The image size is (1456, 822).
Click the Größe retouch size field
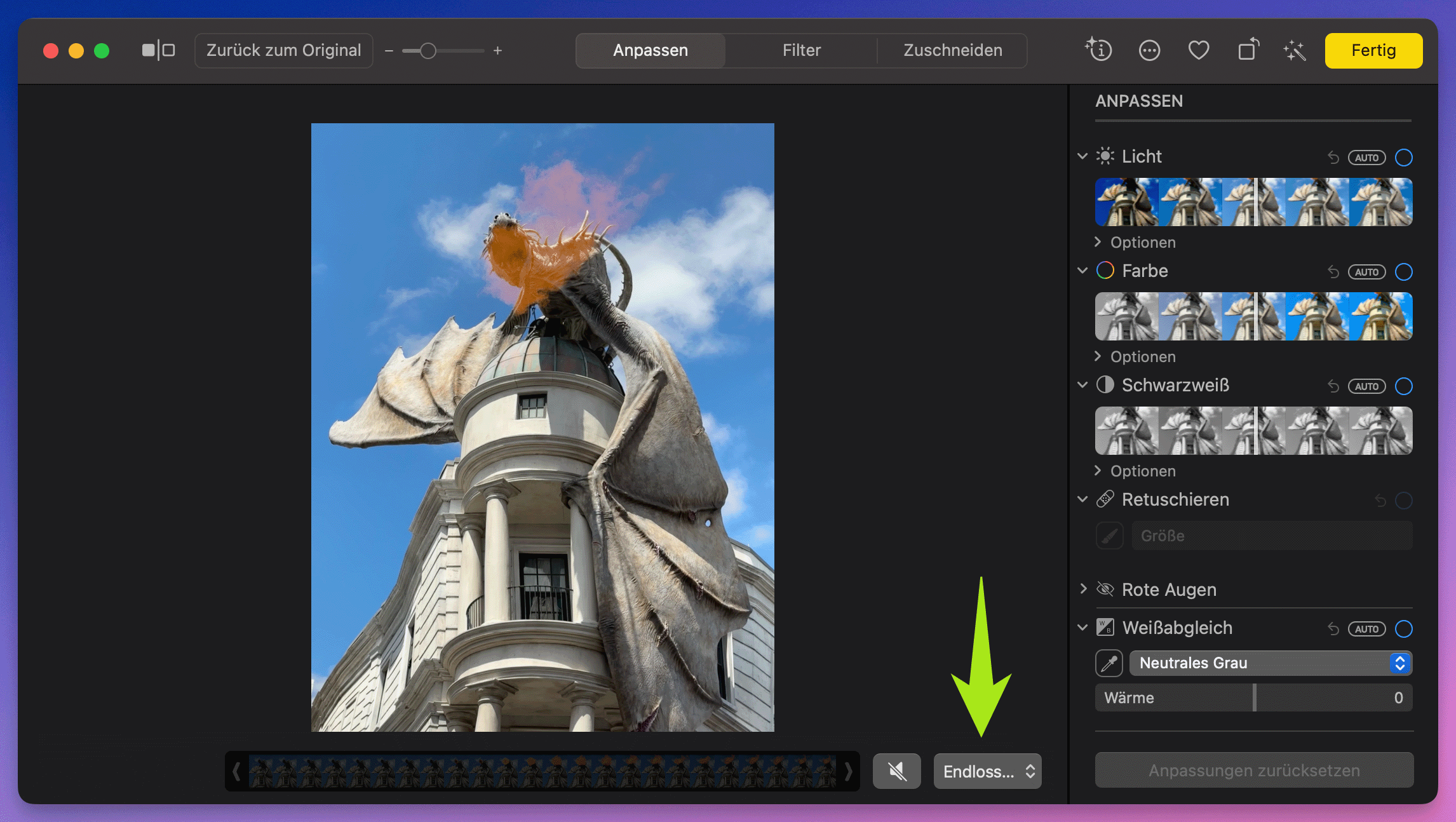tap(1272, 536)
